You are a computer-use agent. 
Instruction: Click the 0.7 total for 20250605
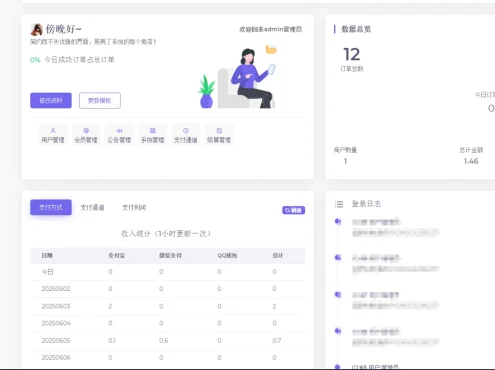tap(277, 340)
